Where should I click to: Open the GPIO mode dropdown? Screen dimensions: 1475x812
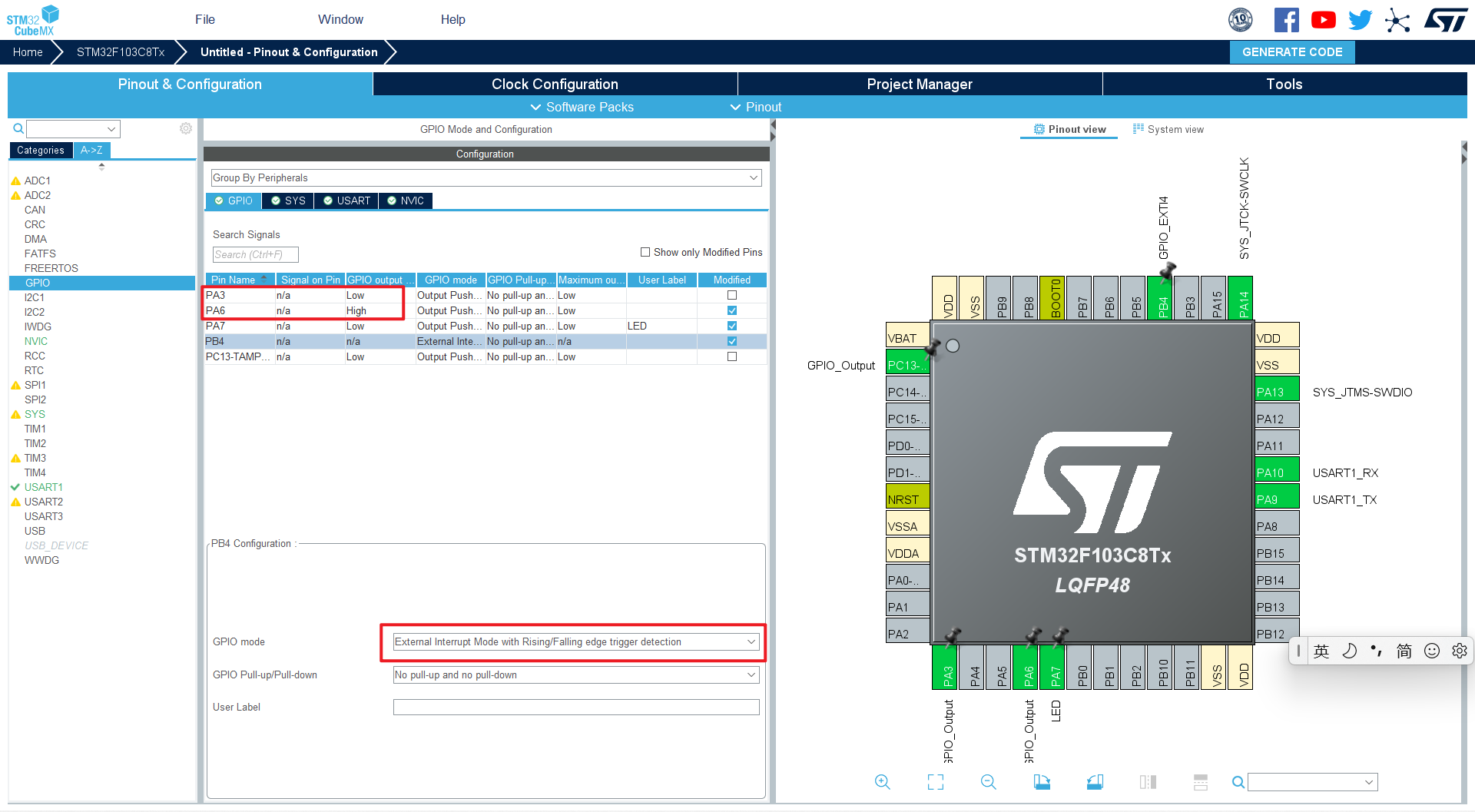point(576,642)
